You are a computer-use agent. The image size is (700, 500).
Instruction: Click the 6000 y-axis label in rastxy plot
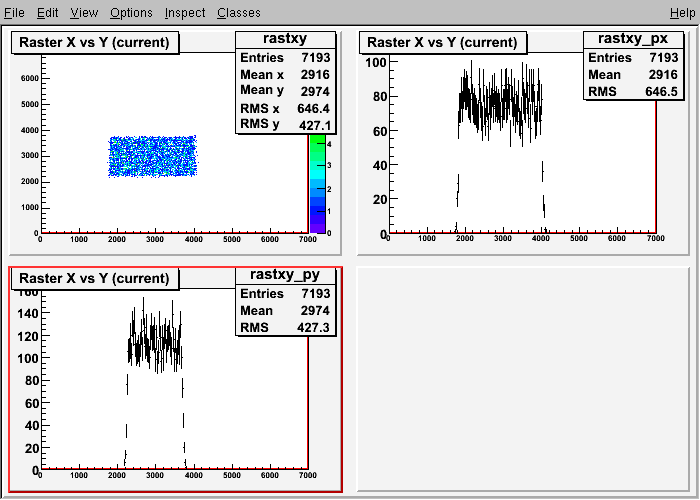[30, 79]
